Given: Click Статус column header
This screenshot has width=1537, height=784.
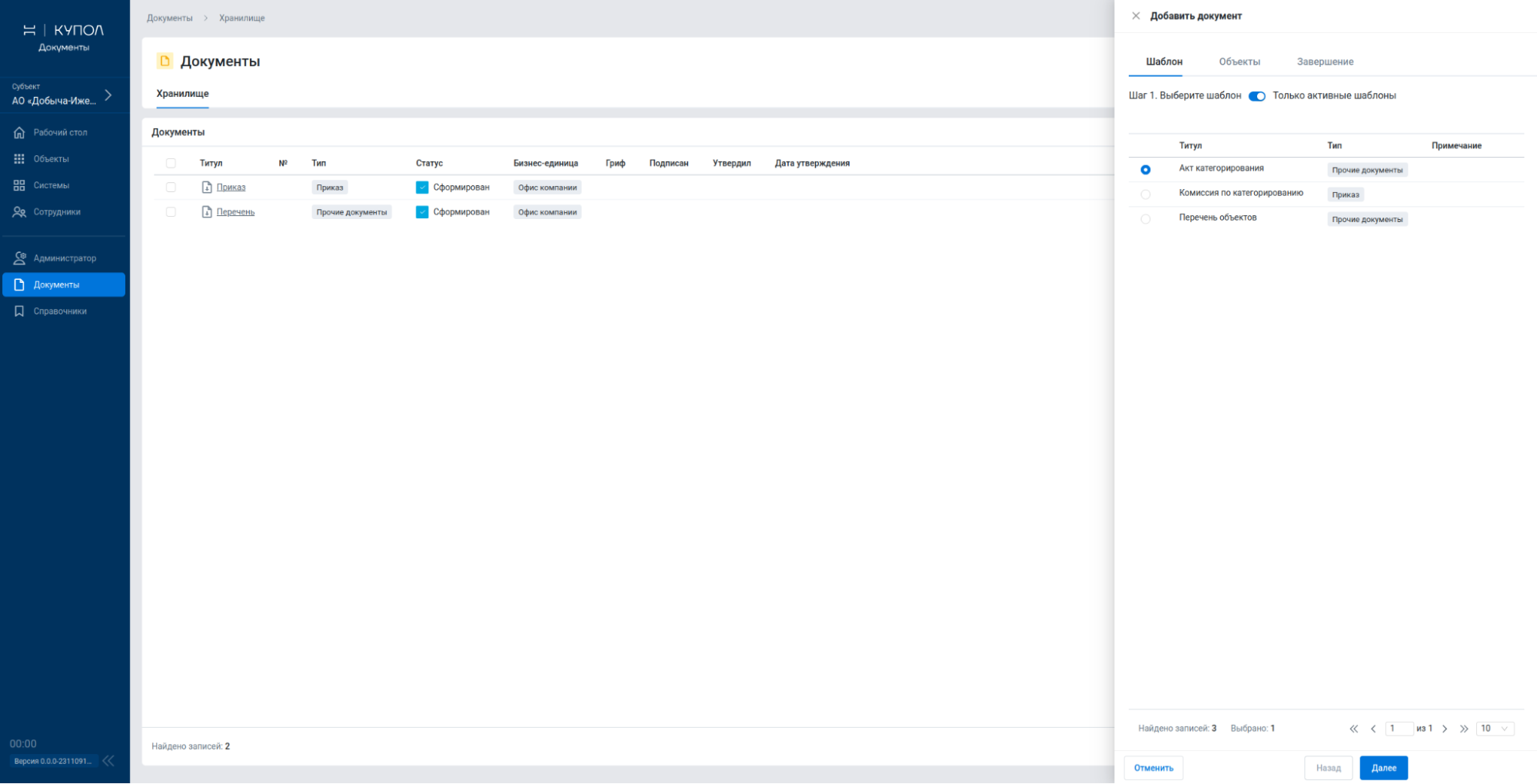Looking at the screenshot, I should 429,163.
